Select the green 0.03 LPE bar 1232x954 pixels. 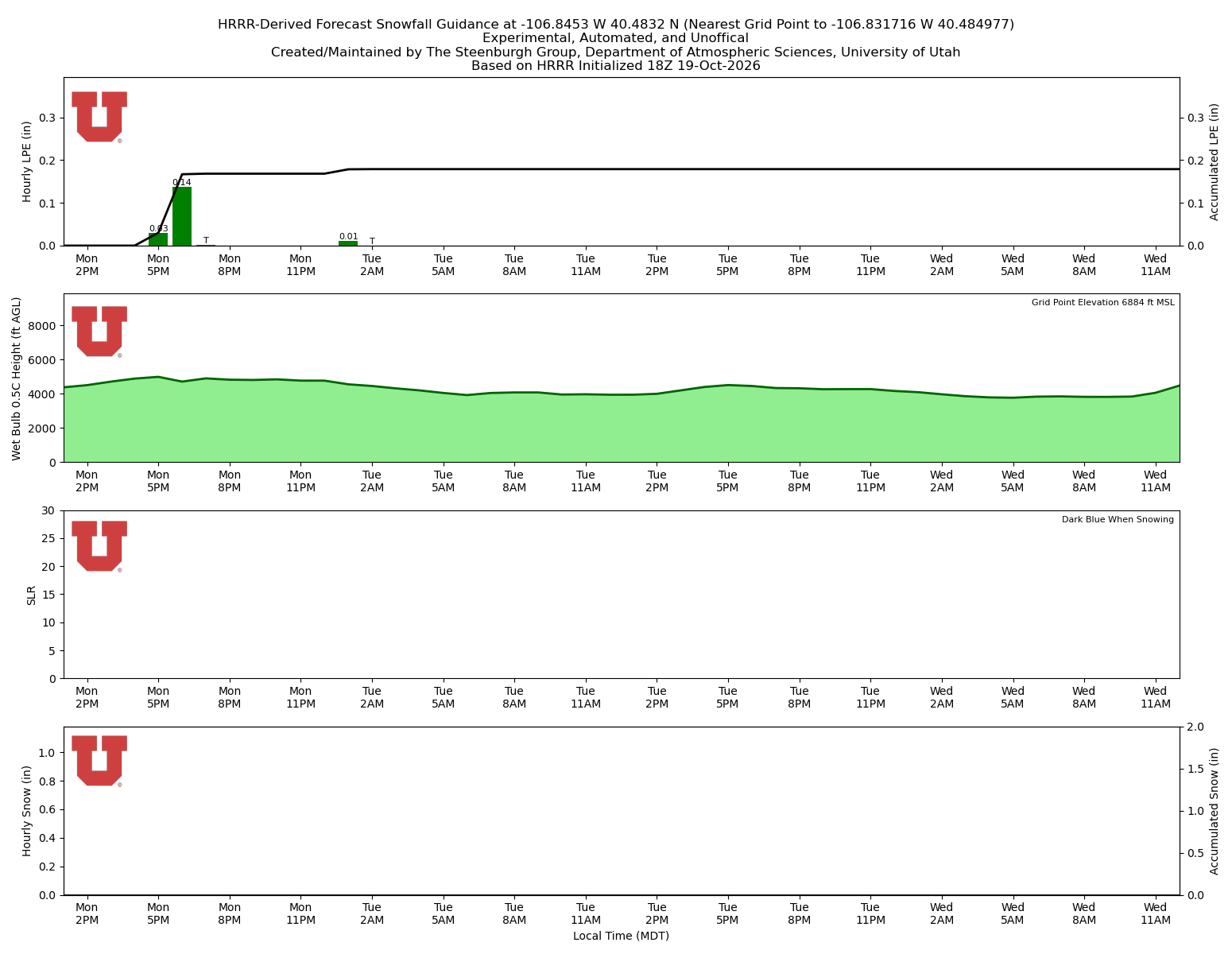click(x=158, y=239)
